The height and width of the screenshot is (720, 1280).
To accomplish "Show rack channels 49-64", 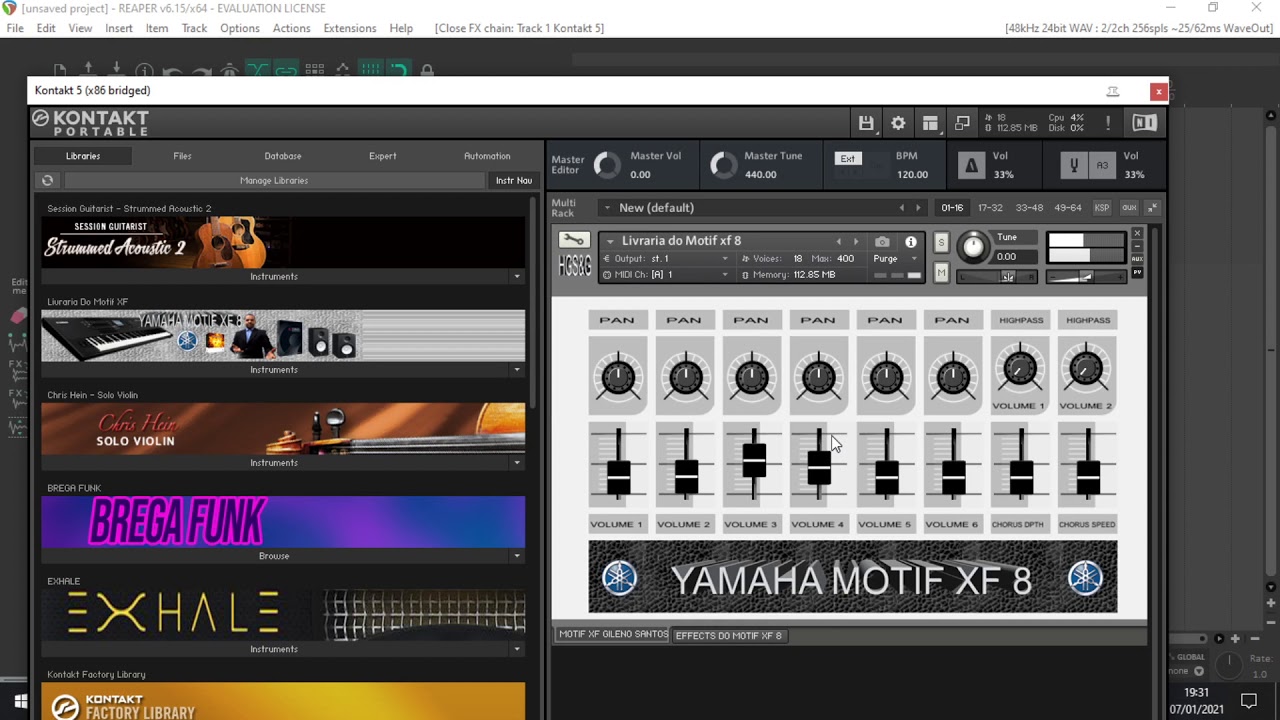I will click(x=1068, y=208).
